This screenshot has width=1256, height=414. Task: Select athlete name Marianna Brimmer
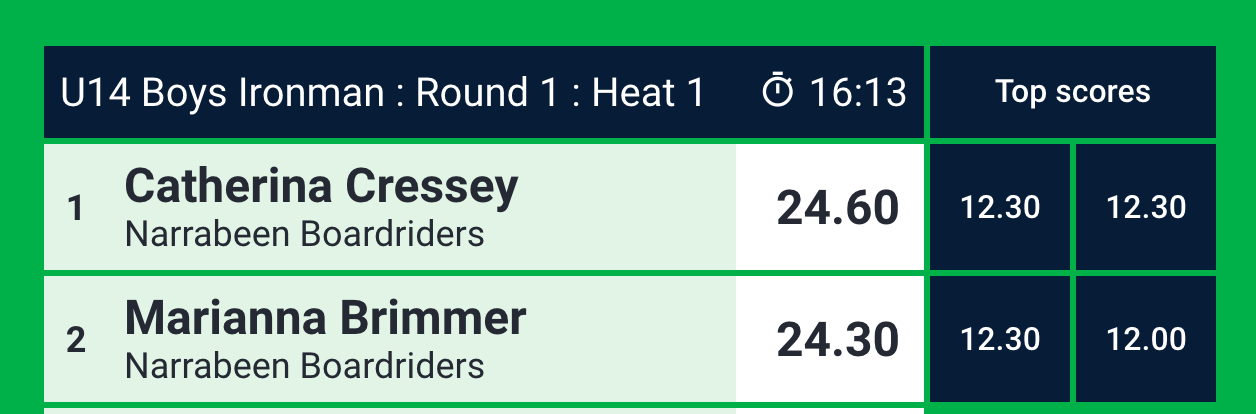point(325,319)
